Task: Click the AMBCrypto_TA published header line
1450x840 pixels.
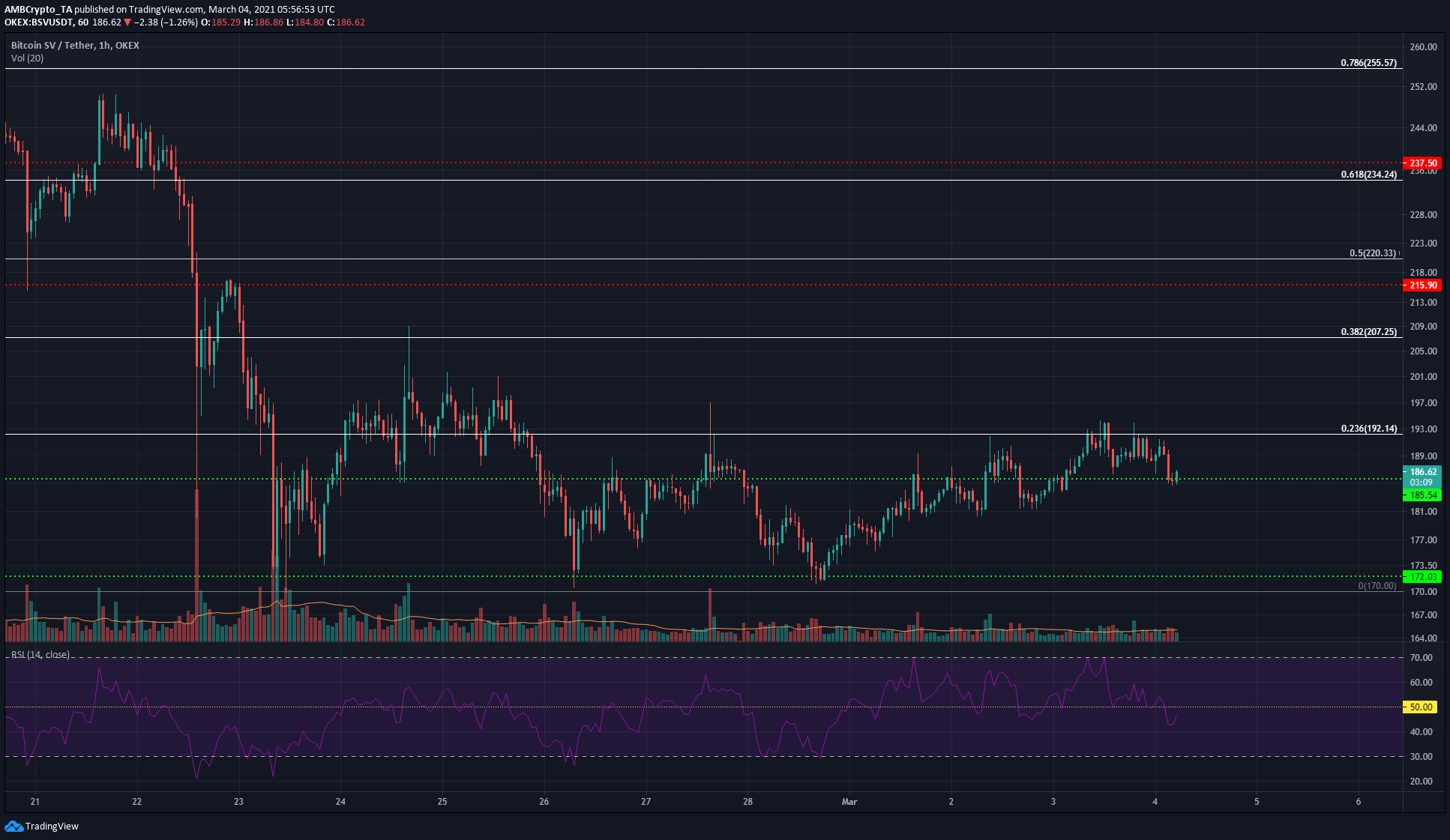Action: point(169,10)
